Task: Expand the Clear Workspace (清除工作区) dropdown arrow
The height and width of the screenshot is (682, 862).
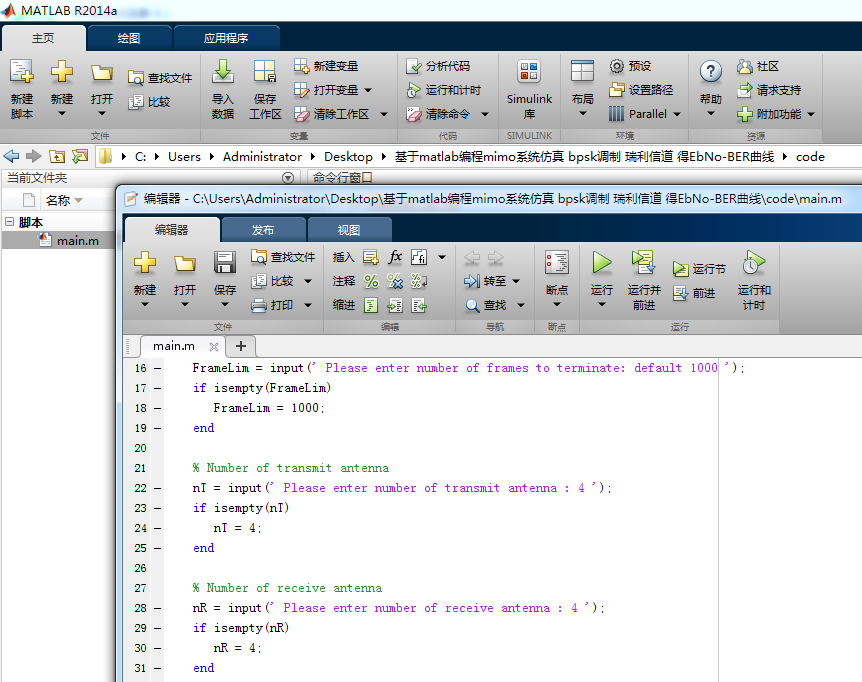Action: [x=384, y=114]
